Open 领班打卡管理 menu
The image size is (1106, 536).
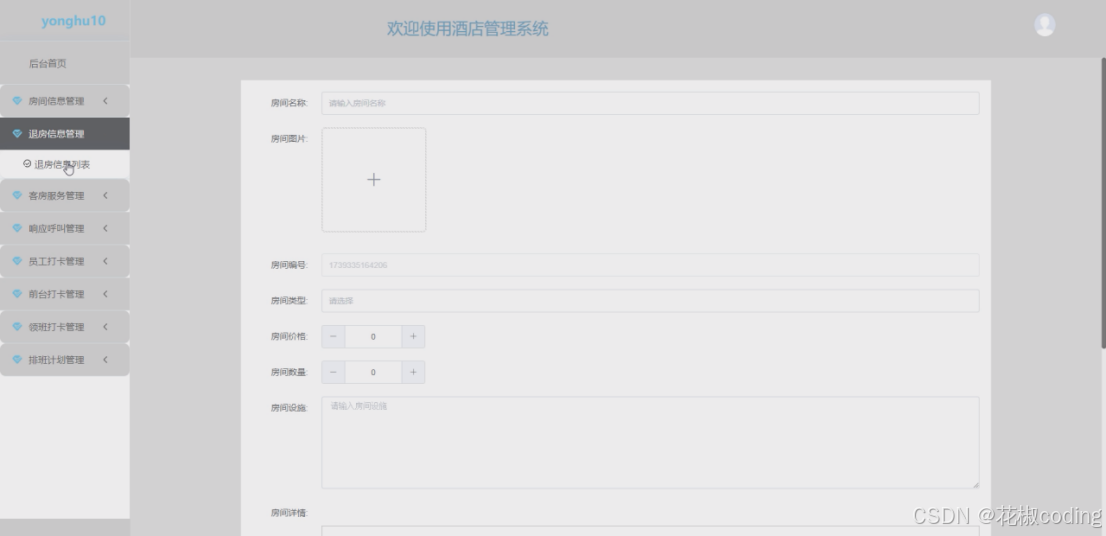(x=65, y=327)
